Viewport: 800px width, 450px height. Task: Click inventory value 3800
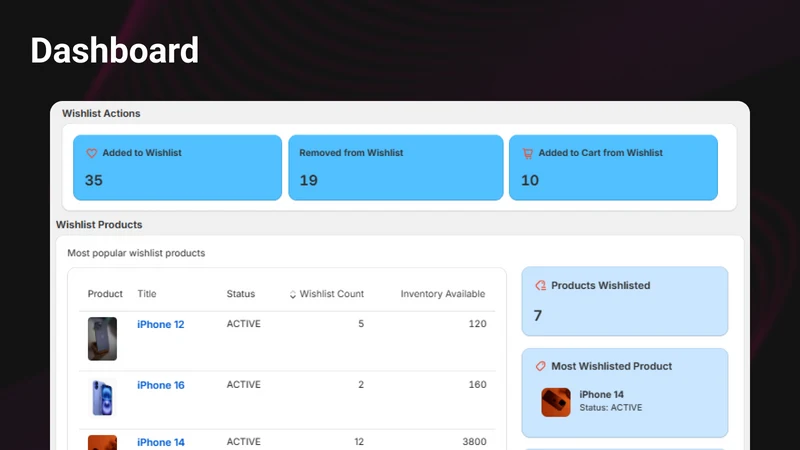click(x=474, y=442)
